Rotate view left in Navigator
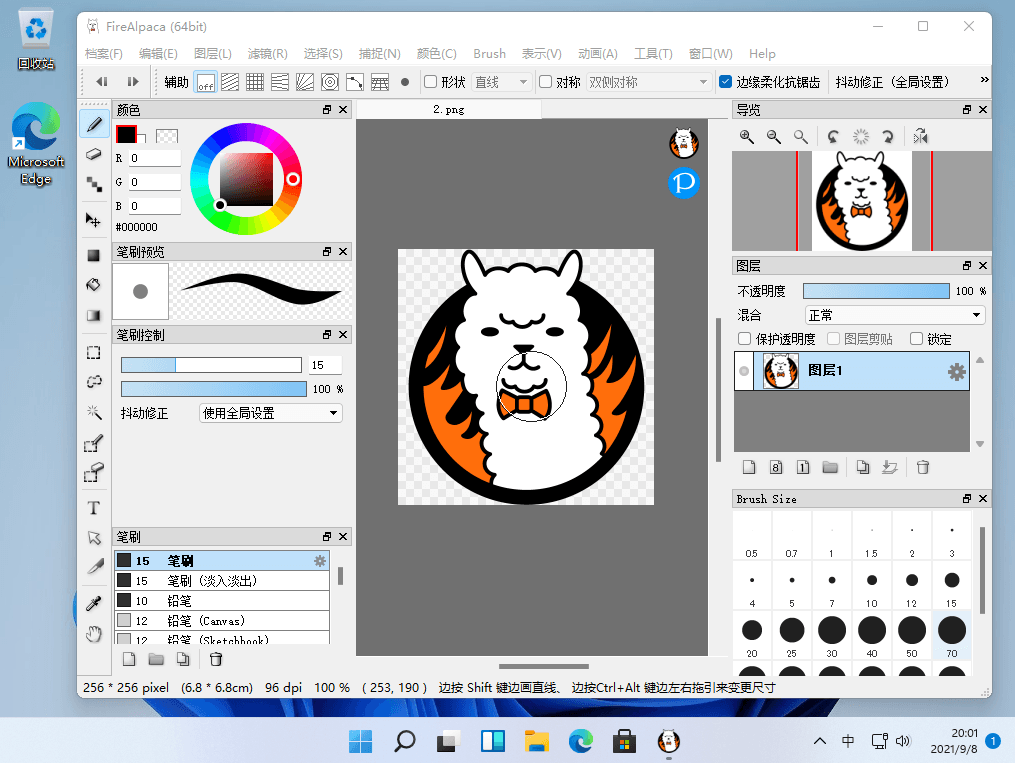This screenshot has width=1015, height=763. pyautogui.click(x=833, y=137)
